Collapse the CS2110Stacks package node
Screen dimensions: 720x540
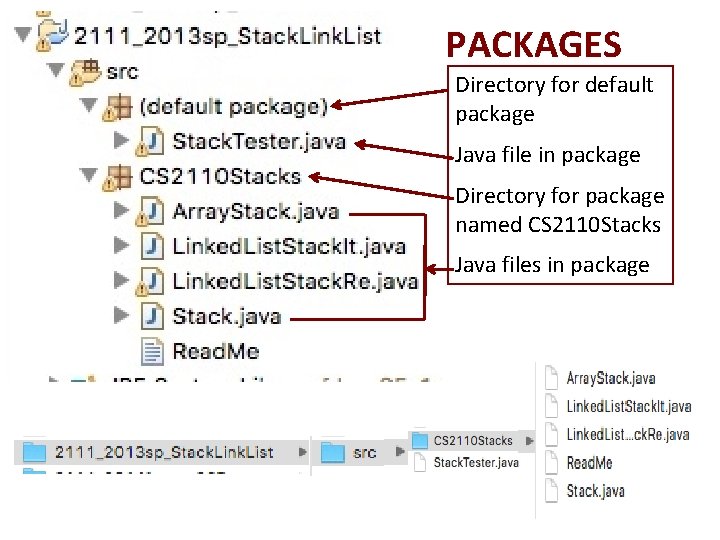point(88,177)
